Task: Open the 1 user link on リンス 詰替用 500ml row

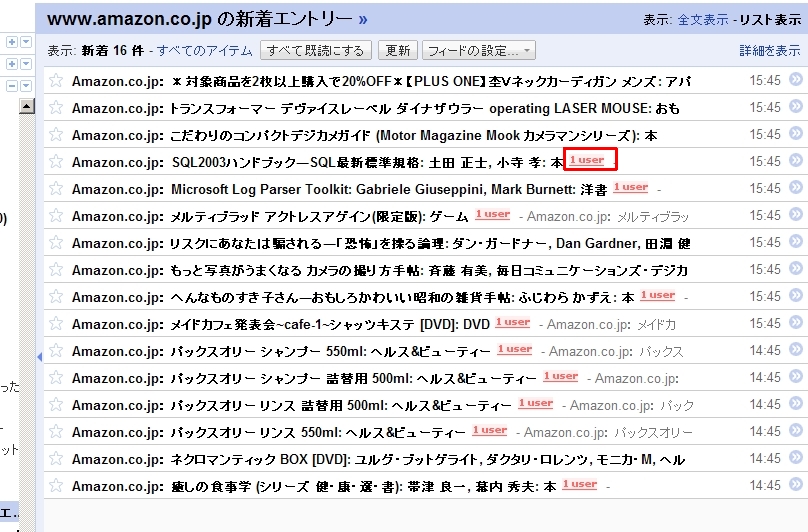Action: point(535,404)
